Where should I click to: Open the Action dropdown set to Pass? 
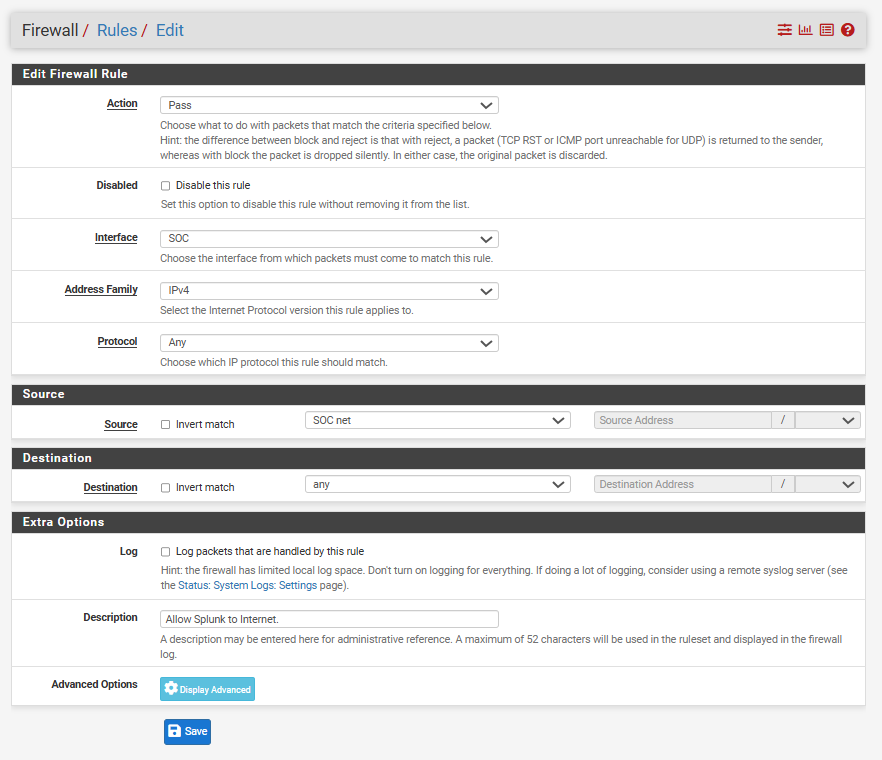pos(329,105)
